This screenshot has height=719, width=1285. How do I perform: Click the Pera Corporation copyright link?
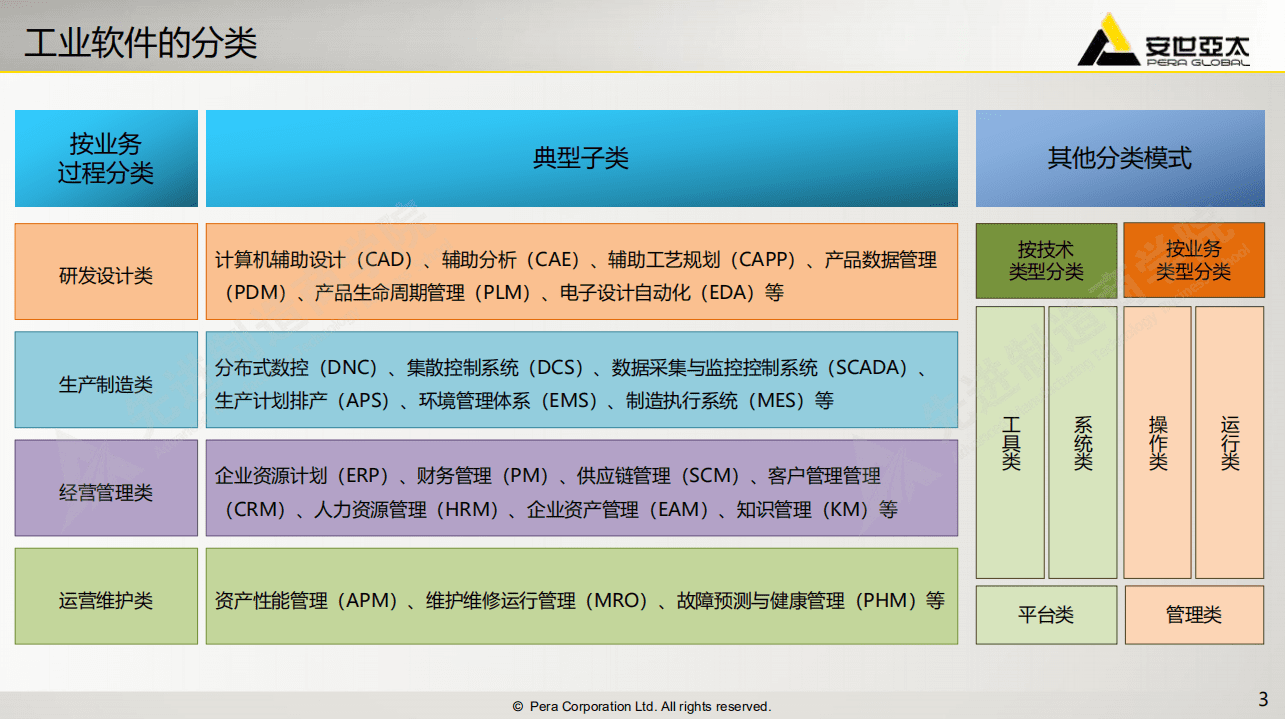642,706
